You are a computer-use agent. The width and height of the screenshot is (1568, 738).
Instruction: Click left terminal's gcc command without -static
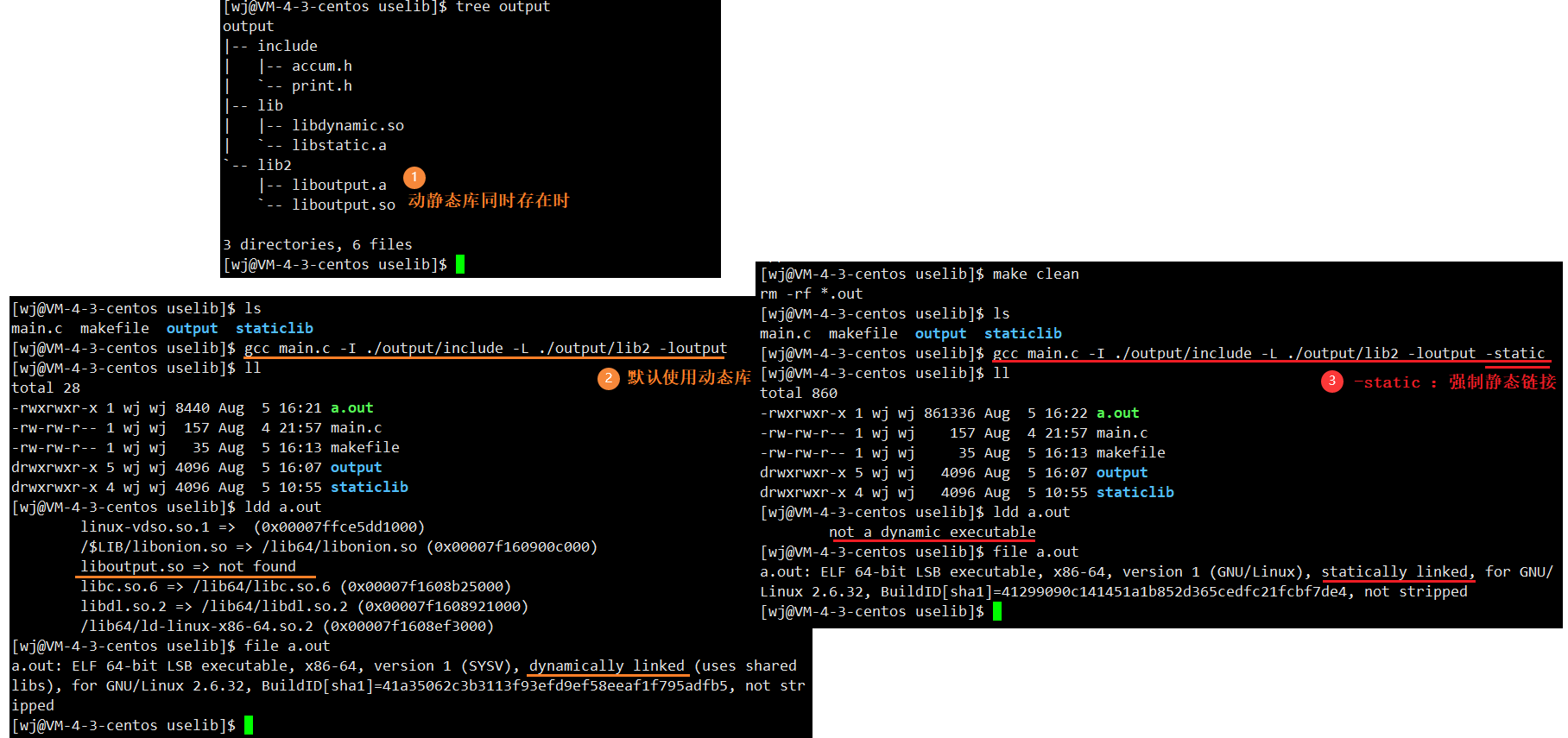485,348
